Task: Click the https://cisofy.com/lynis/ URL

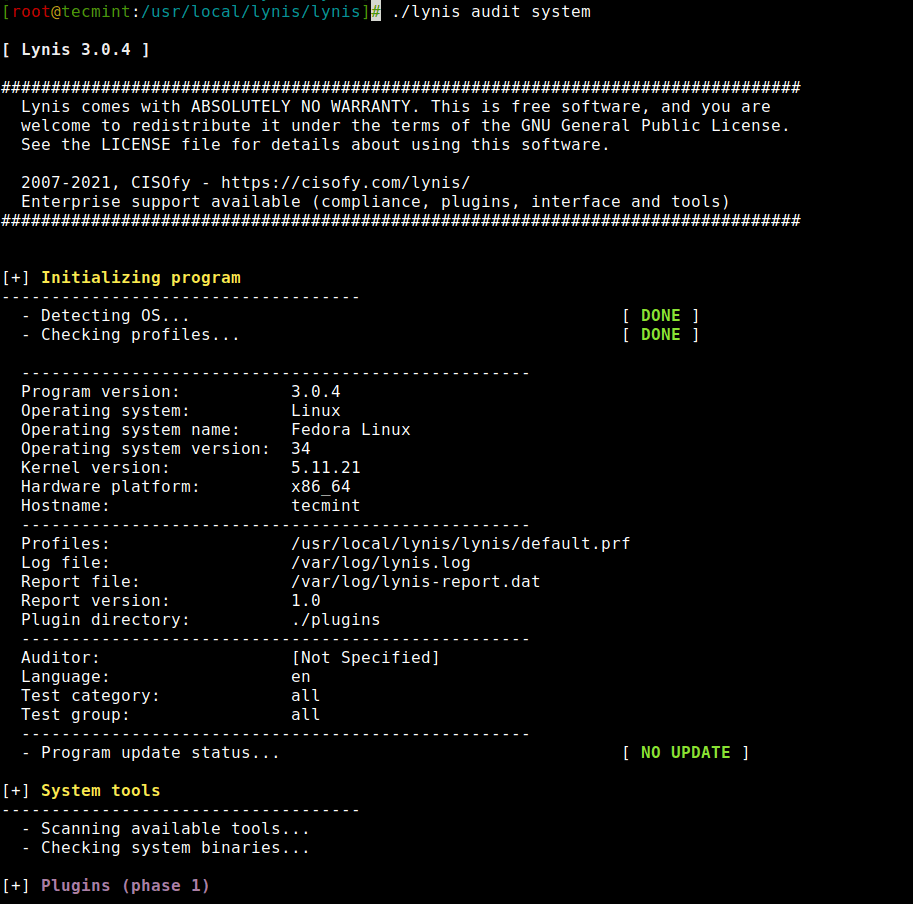Action: click(345, 183)
